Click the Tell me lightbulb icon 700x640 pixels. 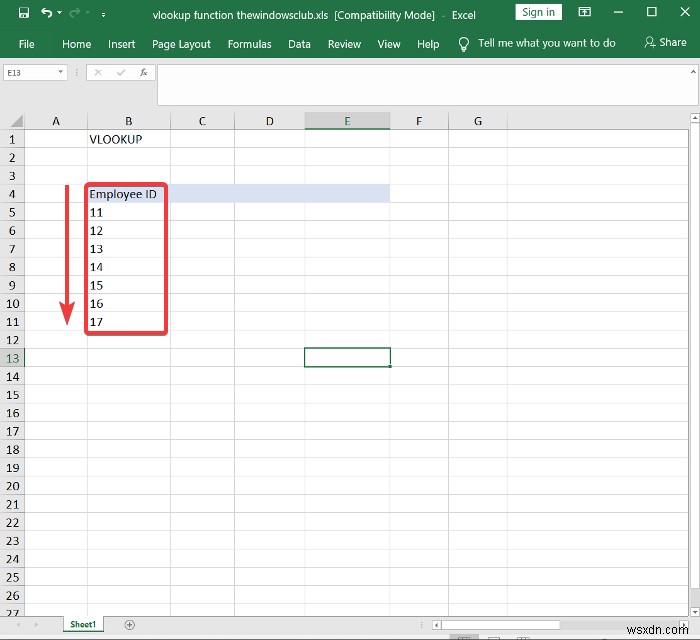[x=464, y=44]
